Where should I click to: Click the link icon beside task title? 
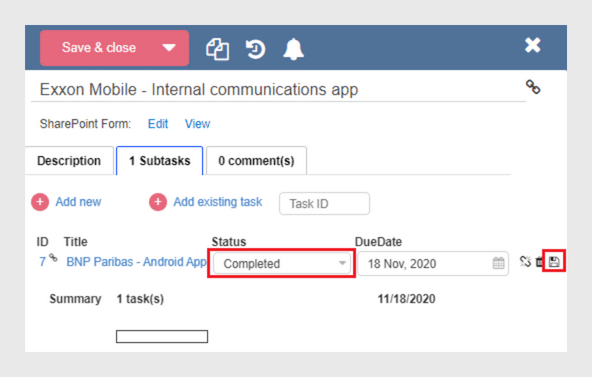click(533, 87)
